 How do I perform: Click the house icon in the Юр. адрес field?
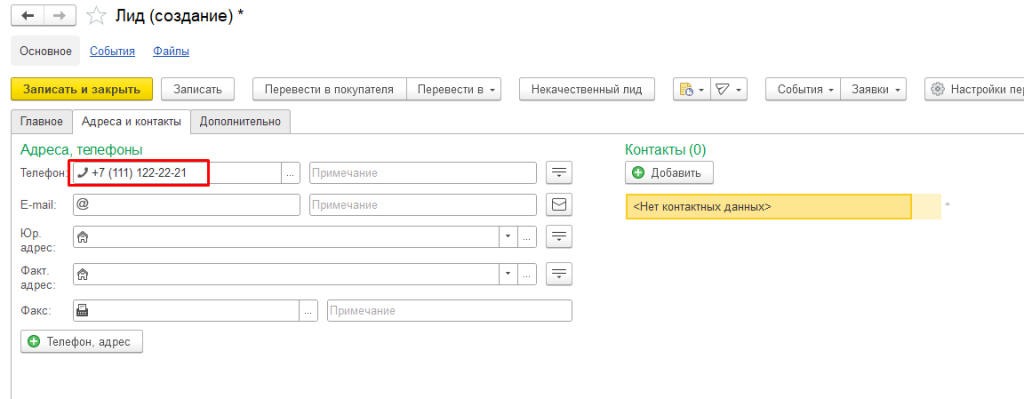[x=82, y=237]
